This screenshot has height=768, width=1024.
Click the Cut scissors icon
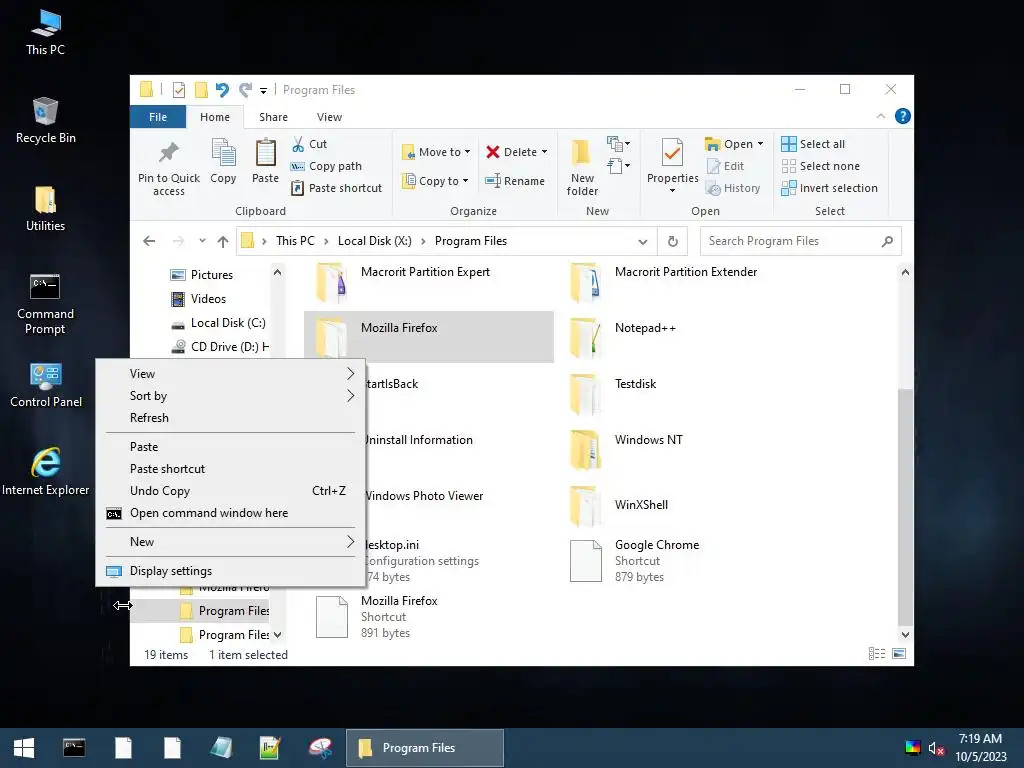click(x=298, y=144)
